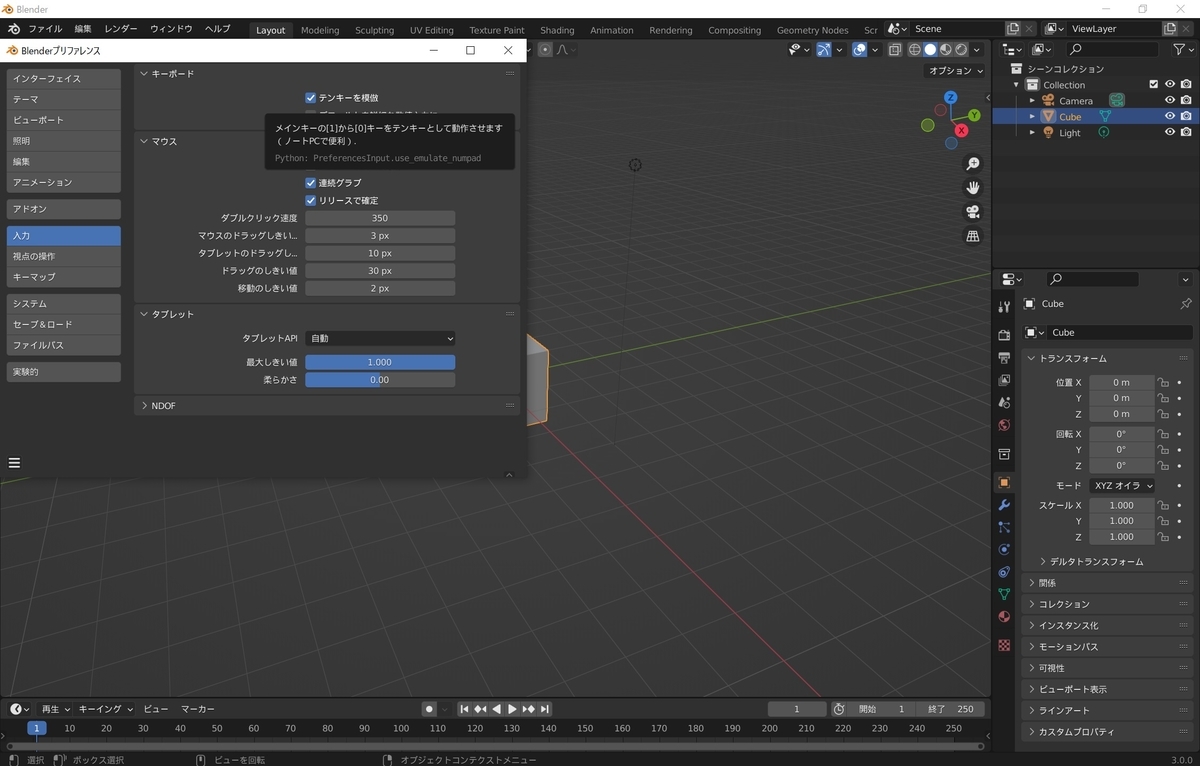Expand the Camera tree item arrow
Viewport: 1200px width, 766px height.
pyautogui.click(x=1033, y=100)
